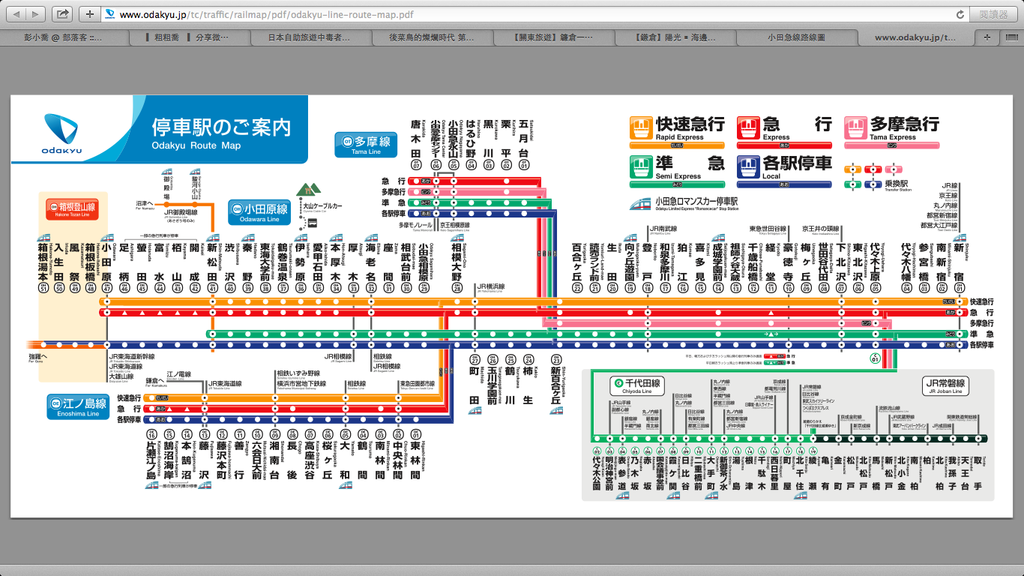The image size is (1024, 576).
Task: Switch to the 粗粗喬 分享微 tab
Action: (187, 38)
